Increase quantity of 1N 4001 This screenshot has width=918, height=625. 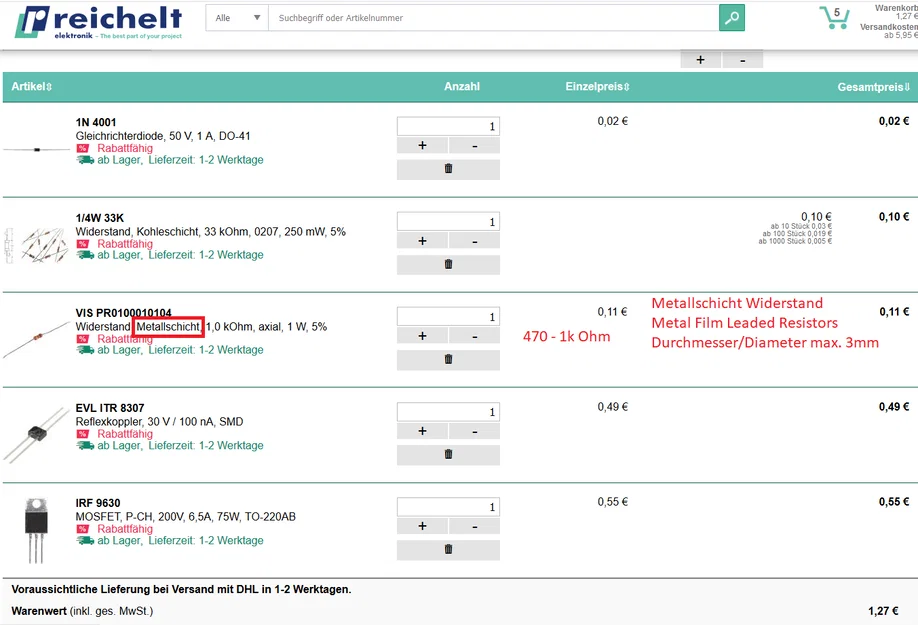point(422,145)
